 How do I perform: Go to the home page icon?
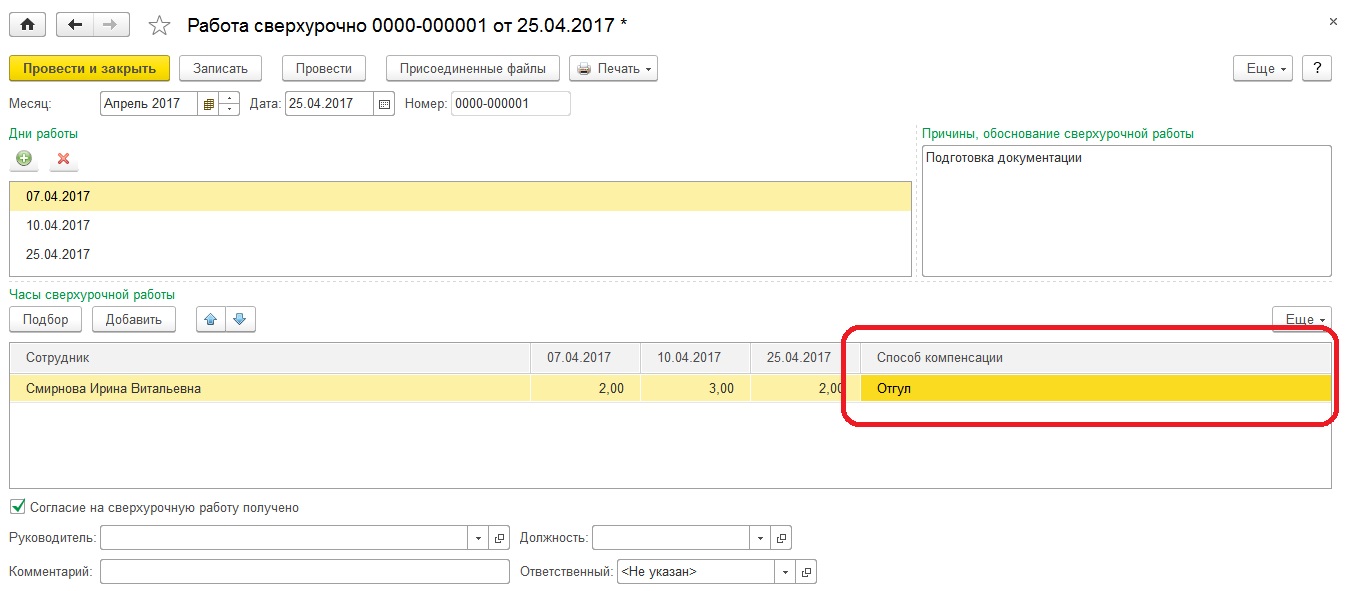pyautogui.click(x=27, y=24)
